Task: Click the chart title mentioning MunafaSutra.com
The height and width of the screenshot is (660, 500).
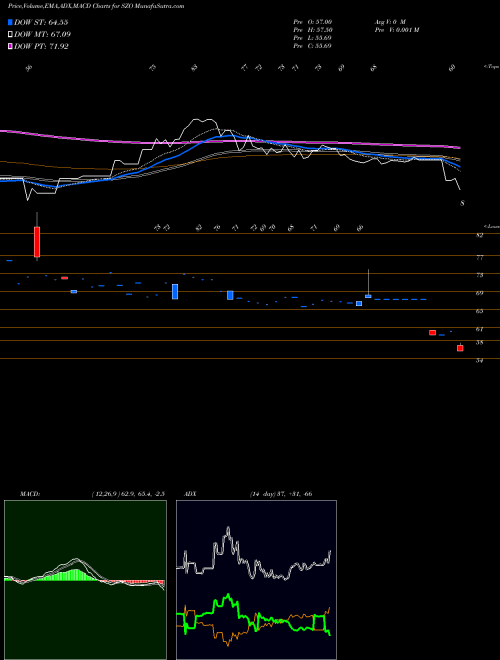Action: (96, 6)
